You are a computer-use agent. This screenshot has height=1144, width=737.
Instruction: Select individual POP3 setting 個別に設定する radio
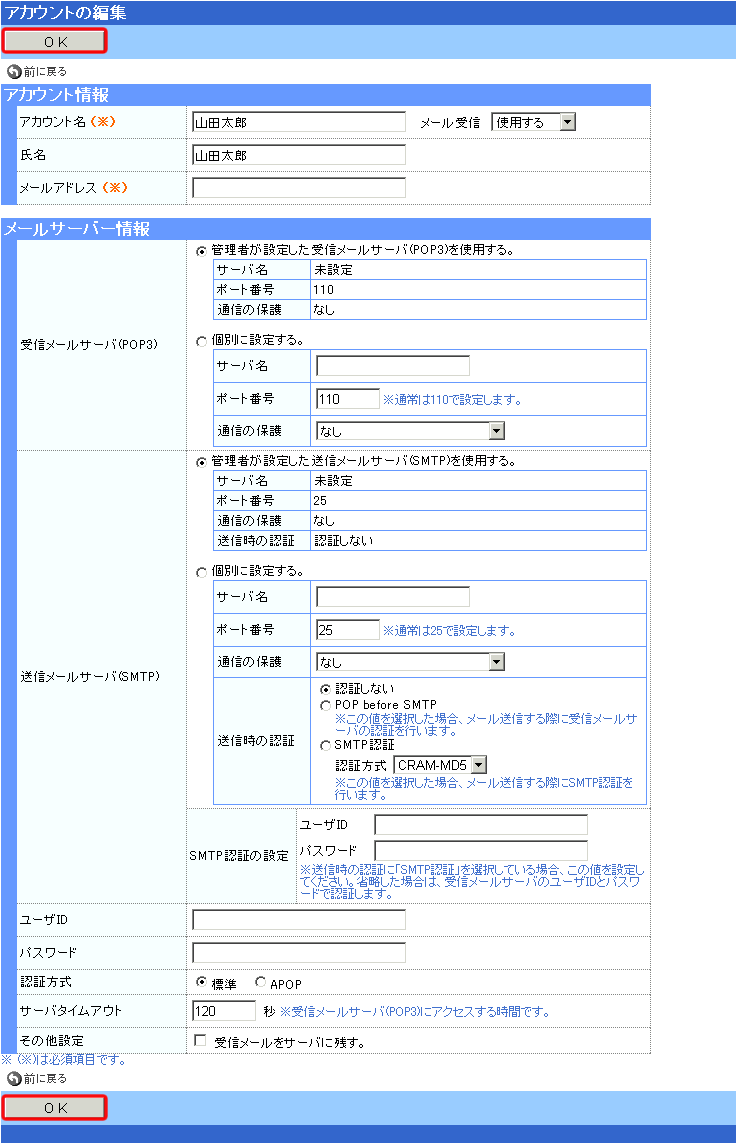(x=201, y=341)
